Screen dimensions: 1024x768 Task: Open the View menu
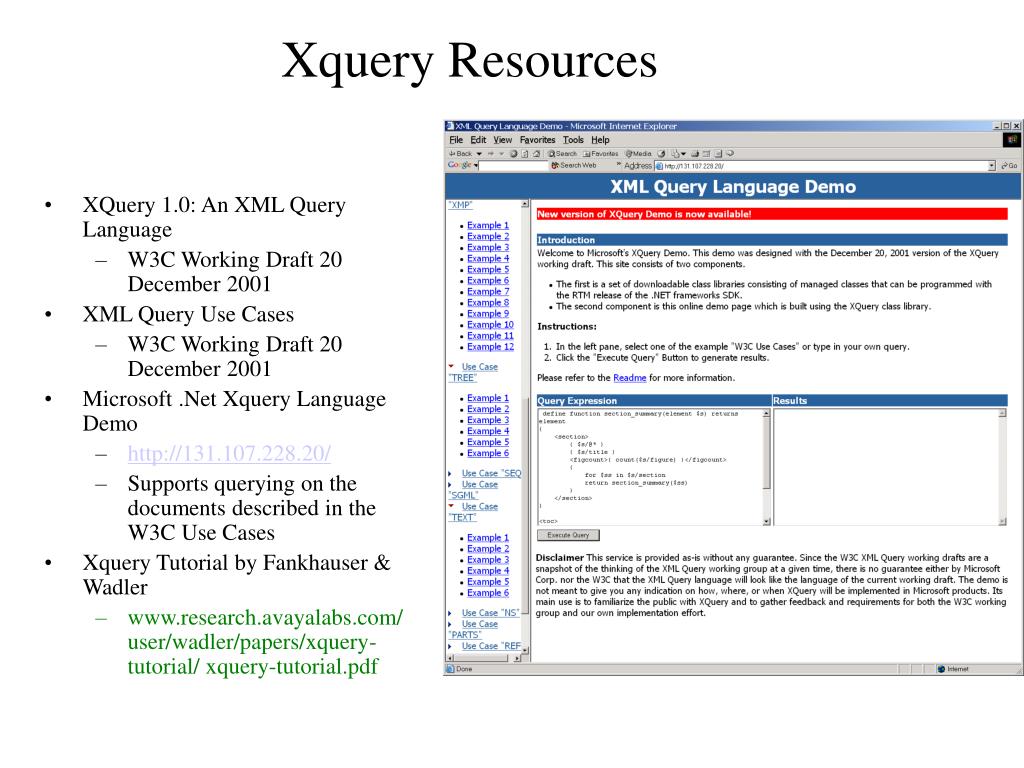coord(502,140)
